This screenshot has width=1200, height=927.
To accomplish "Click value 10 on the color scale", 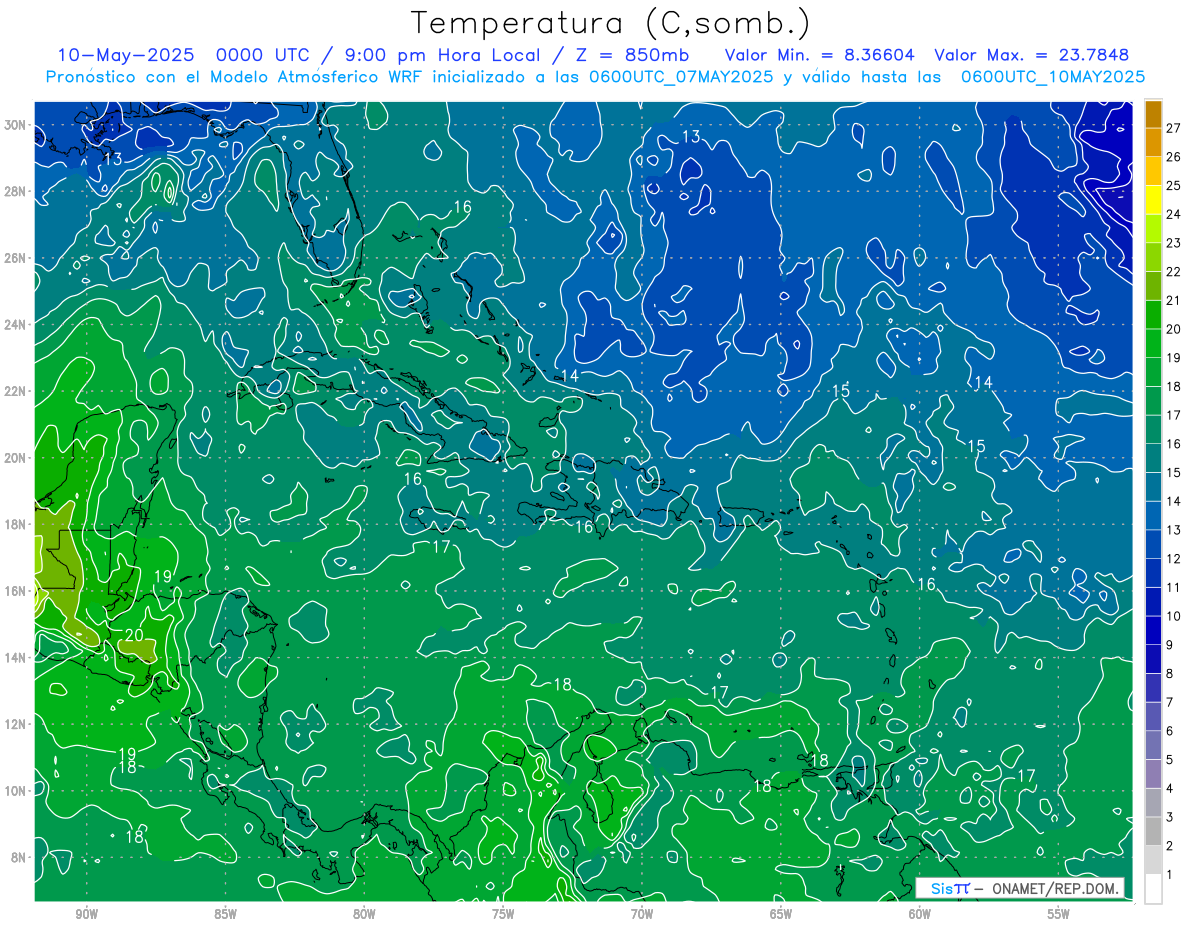I will pos(1174,616).
